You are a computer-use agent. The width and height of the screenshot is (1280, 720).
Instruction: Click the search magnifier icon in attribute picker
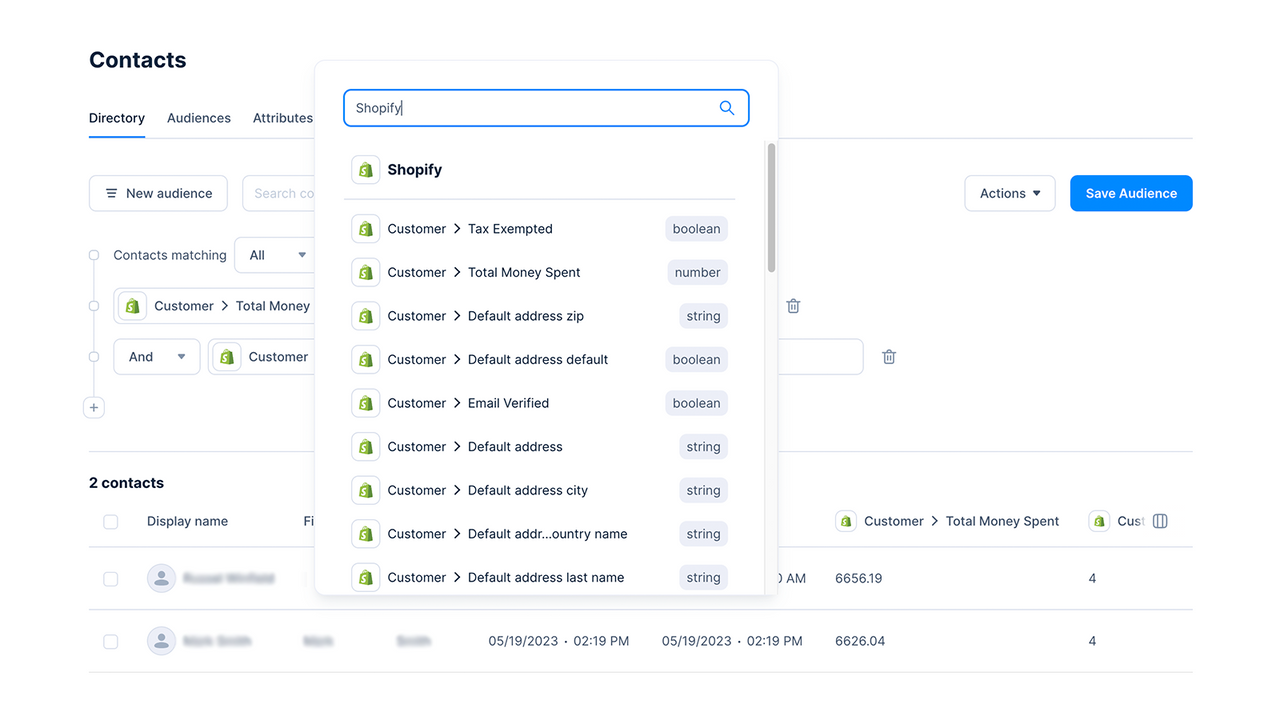coord(727,108)
